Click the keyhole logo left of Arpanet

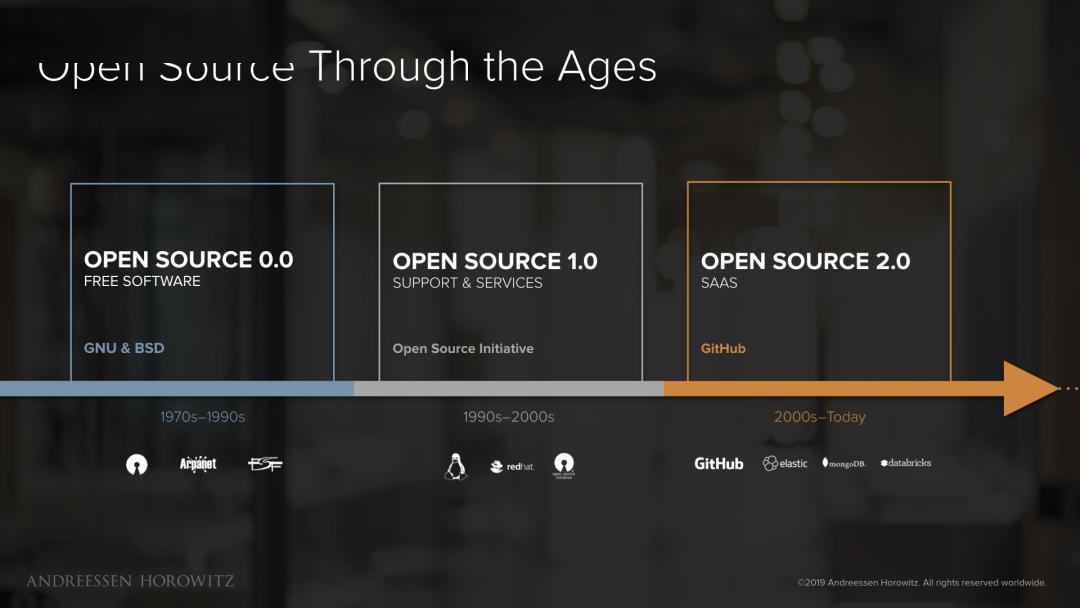pyautogui.click(x=136, y=465)
